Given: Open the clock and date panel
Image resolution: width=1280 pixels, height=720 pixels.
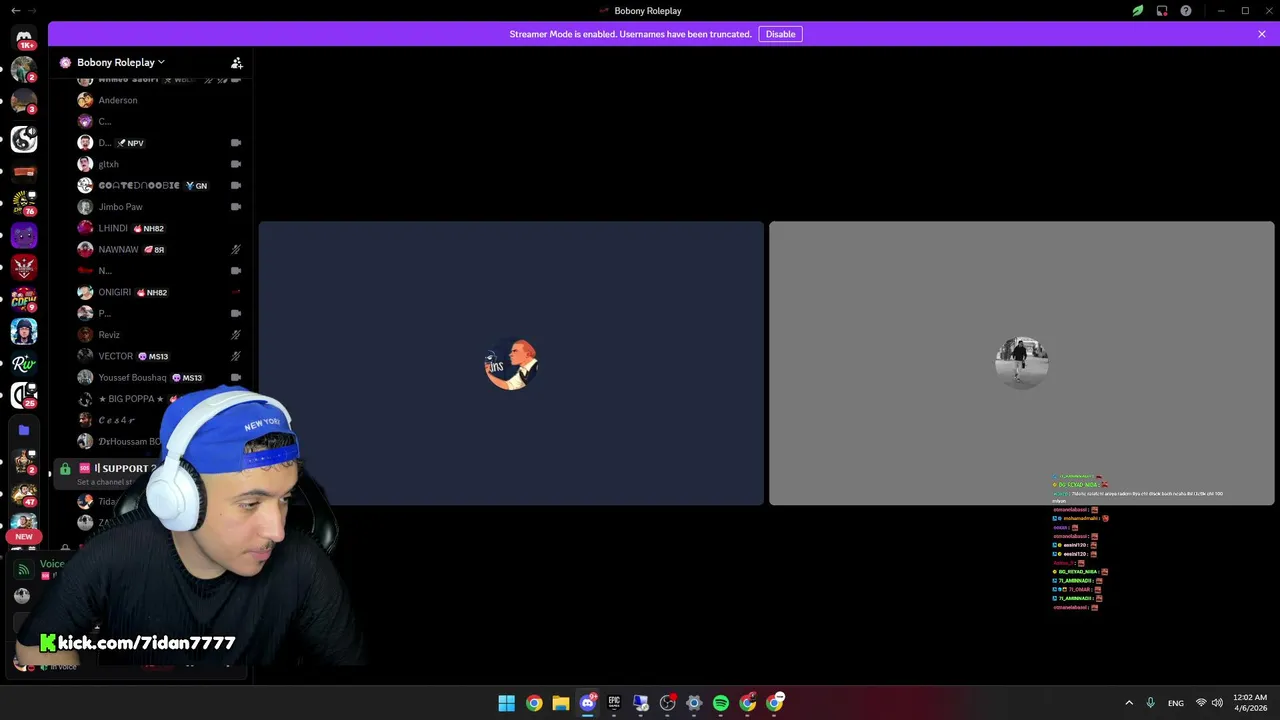Looking at the screenshot, I should pyautogui.click(x=1250, y=703).
